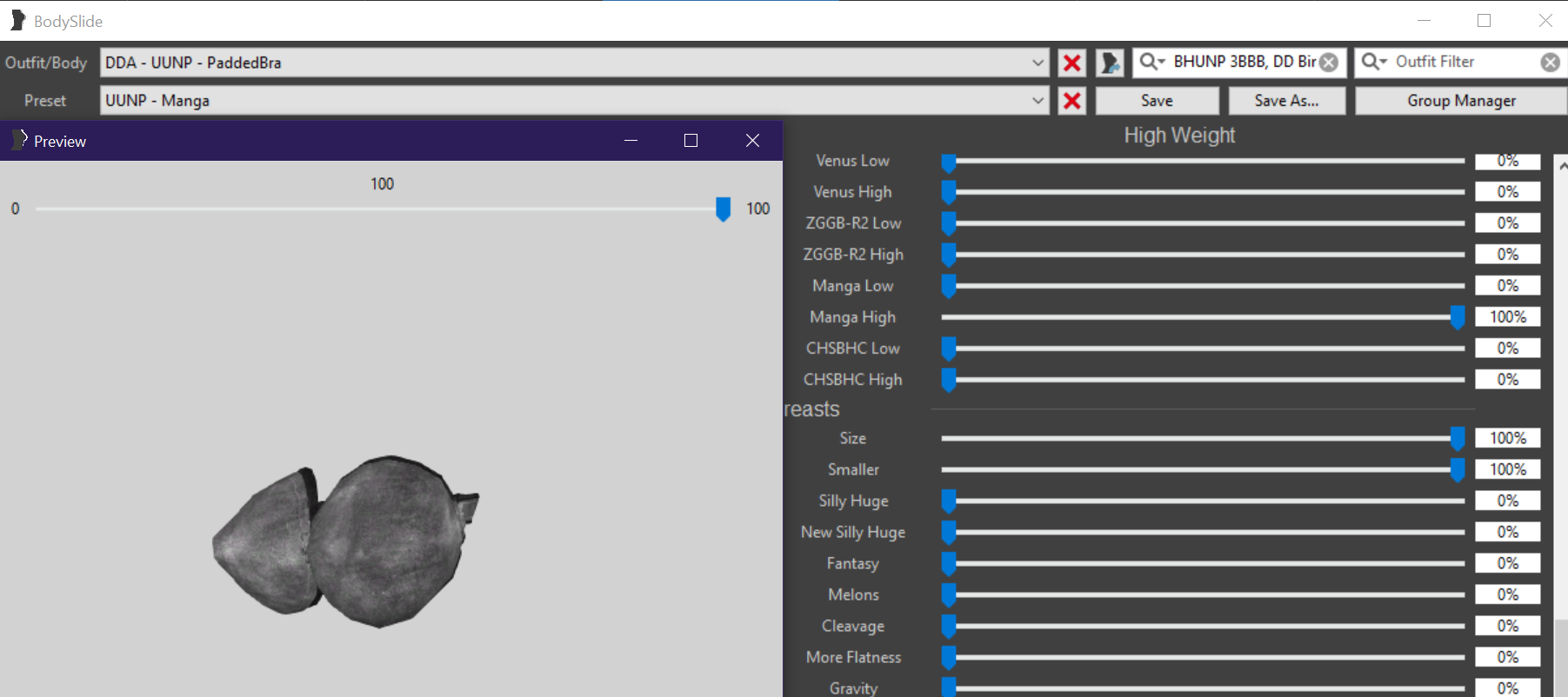Click the New Silly Huge percentage field

point(1508,532)
